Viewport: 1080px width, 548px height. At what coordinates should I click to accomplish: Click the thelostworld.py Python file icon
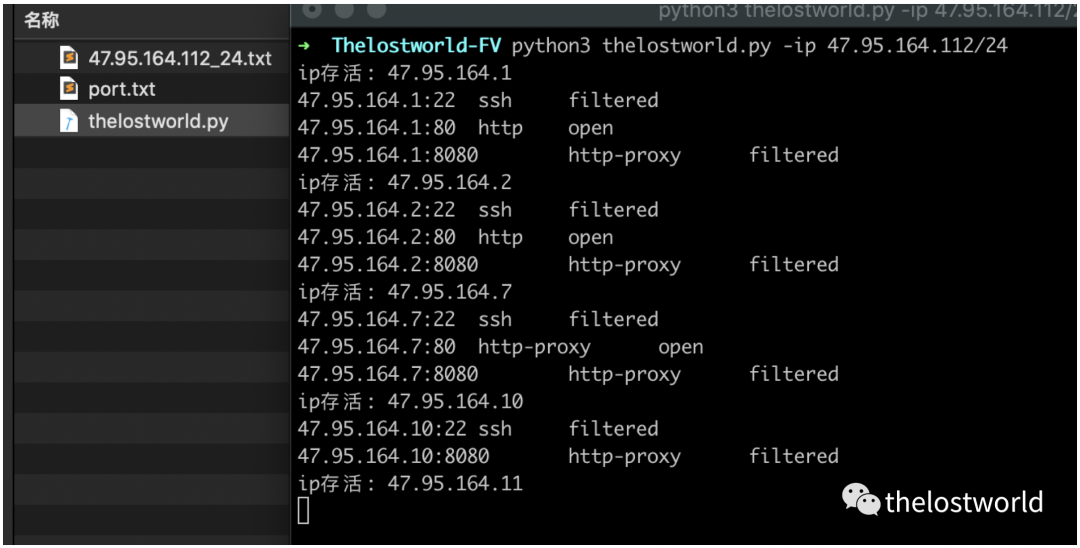(x=69, y=121)
